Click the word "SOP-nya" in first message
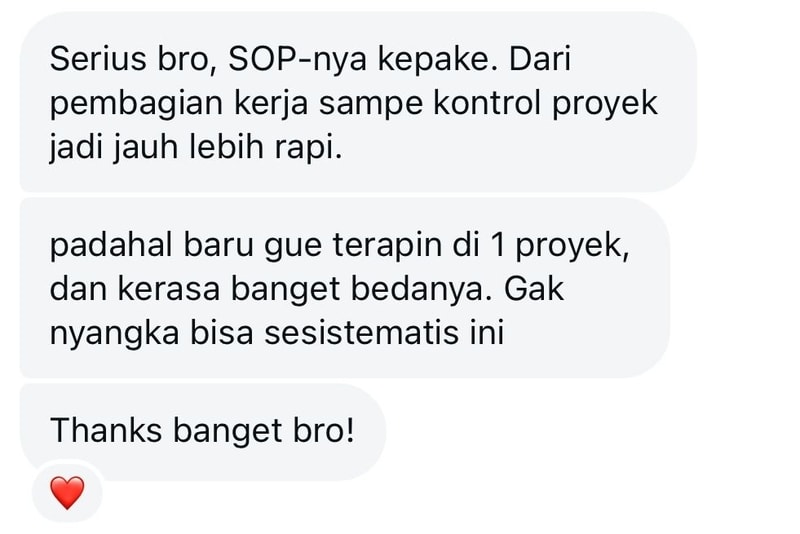 297,59
